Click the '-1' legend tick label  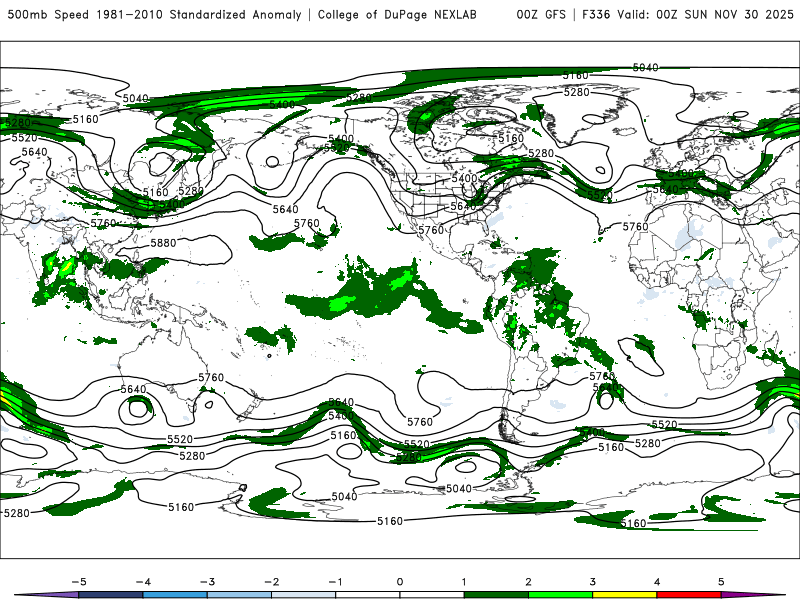[x=336, y=582]
